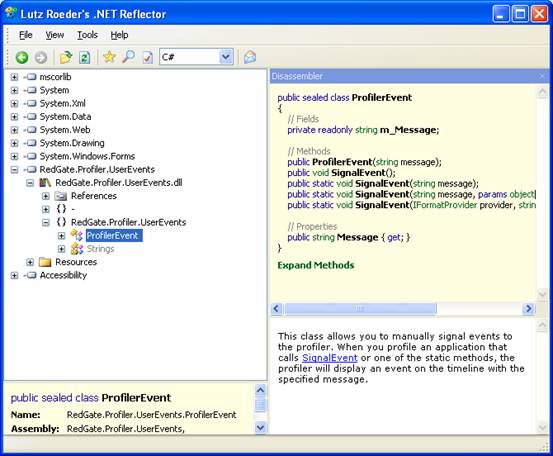This screenshot has height=456, width=553.
Task: Click the green Back navigation arrow
Action: [x=22, y=57]
